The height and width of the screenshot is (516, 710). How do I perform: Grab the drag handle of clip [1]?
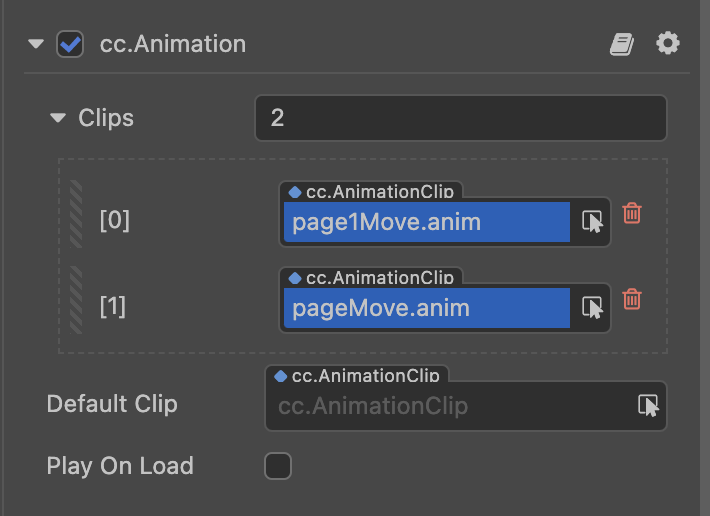76,300
